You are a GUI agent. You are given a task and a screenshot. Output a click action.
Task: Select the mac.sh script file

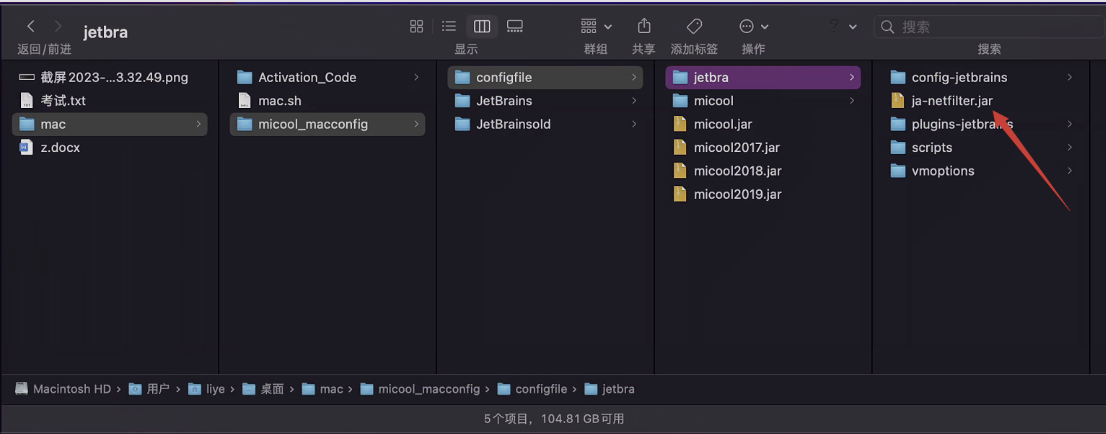pyautogui.click(x=279, y=100)
